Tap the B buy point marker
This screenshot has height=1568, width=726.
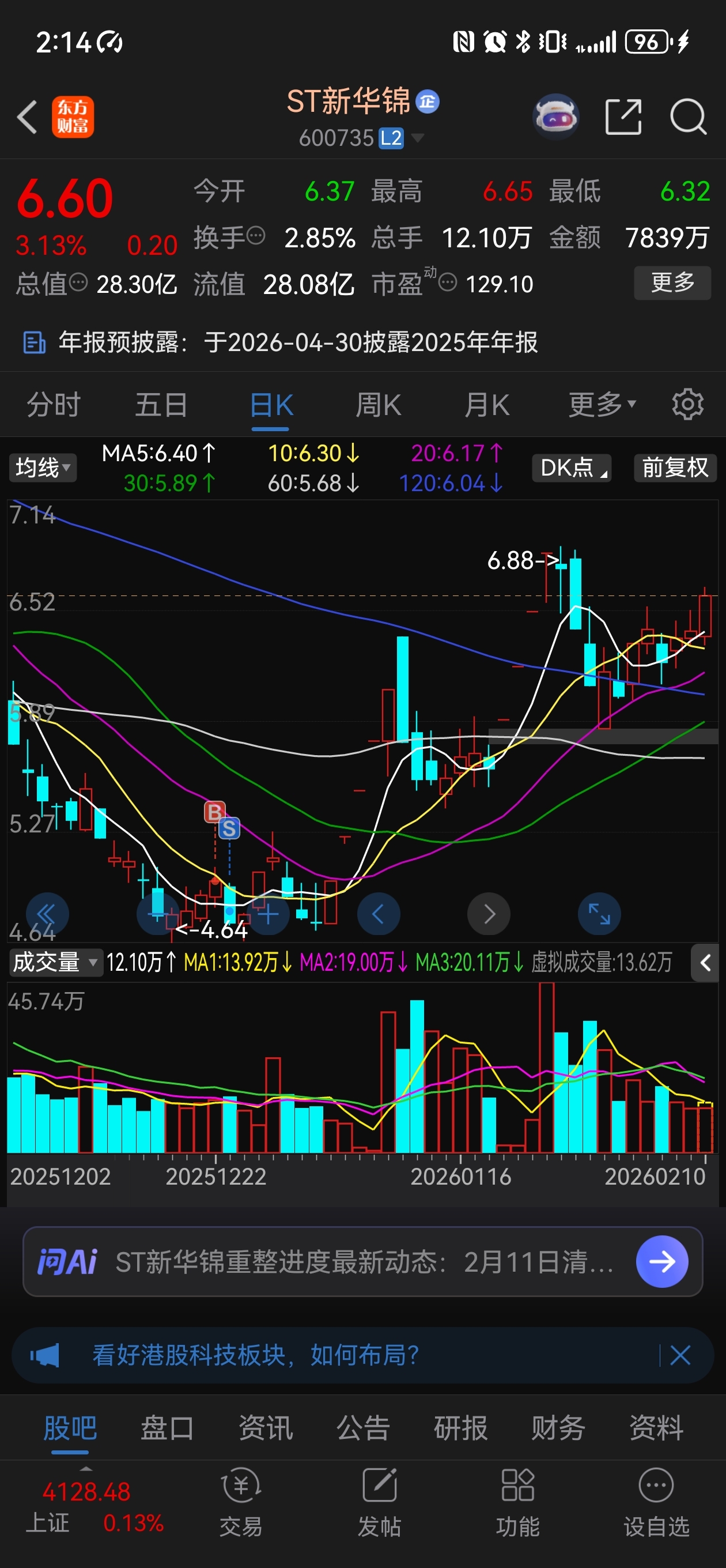pyautogui.click(x=214, y=812)
